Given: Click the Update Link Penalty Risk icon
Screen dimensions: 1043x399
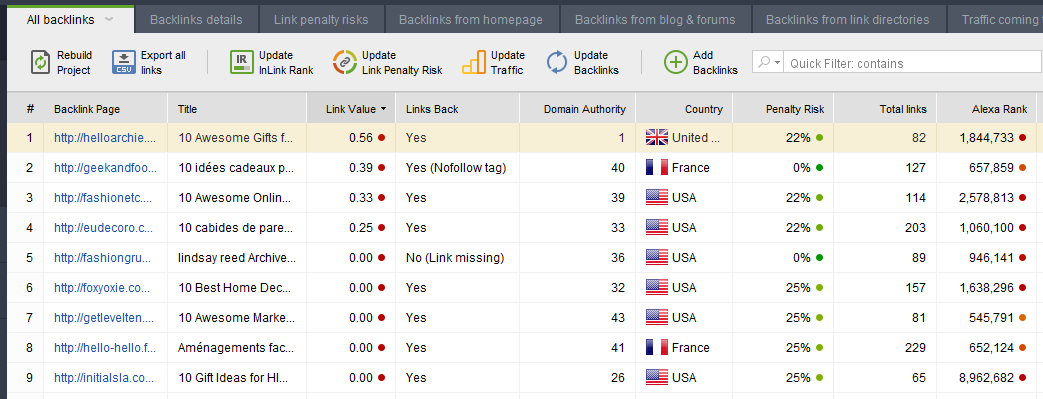Looking at the screenshot, I should pos(345,63).
